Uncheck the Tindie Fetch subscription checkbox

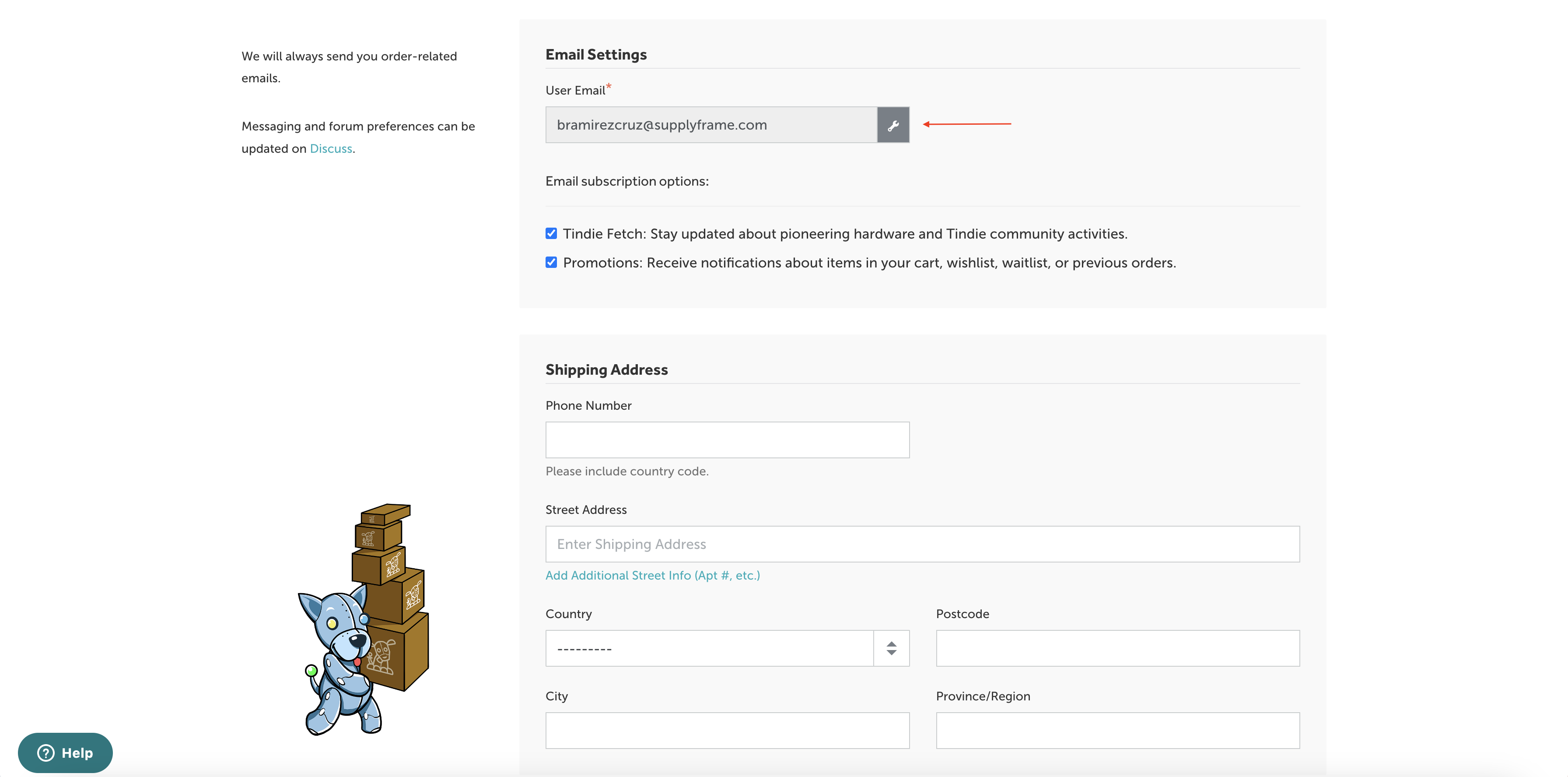[552, 234]
